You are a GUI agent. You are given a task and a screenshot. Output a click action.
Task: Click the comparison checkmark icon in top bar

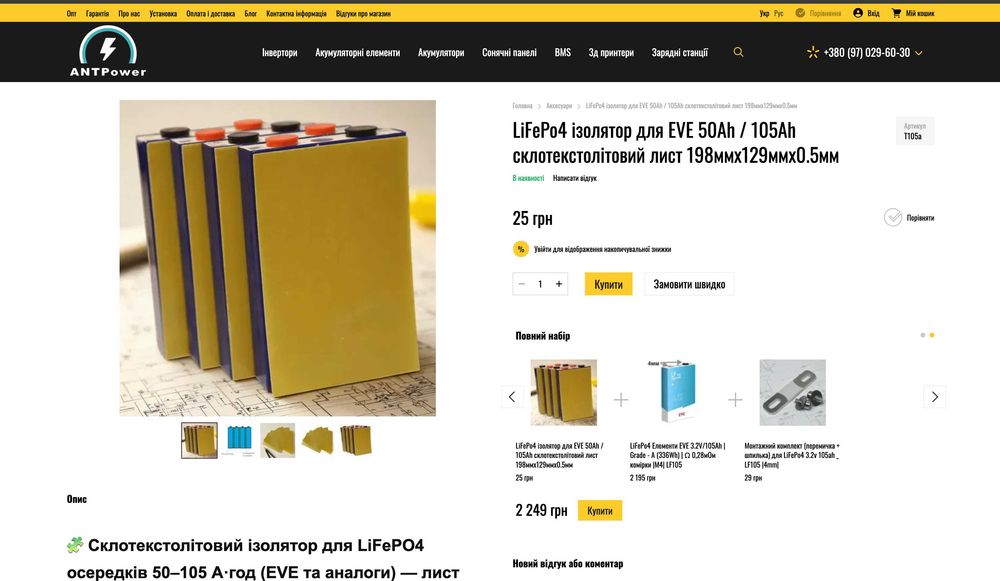[800, 13]
